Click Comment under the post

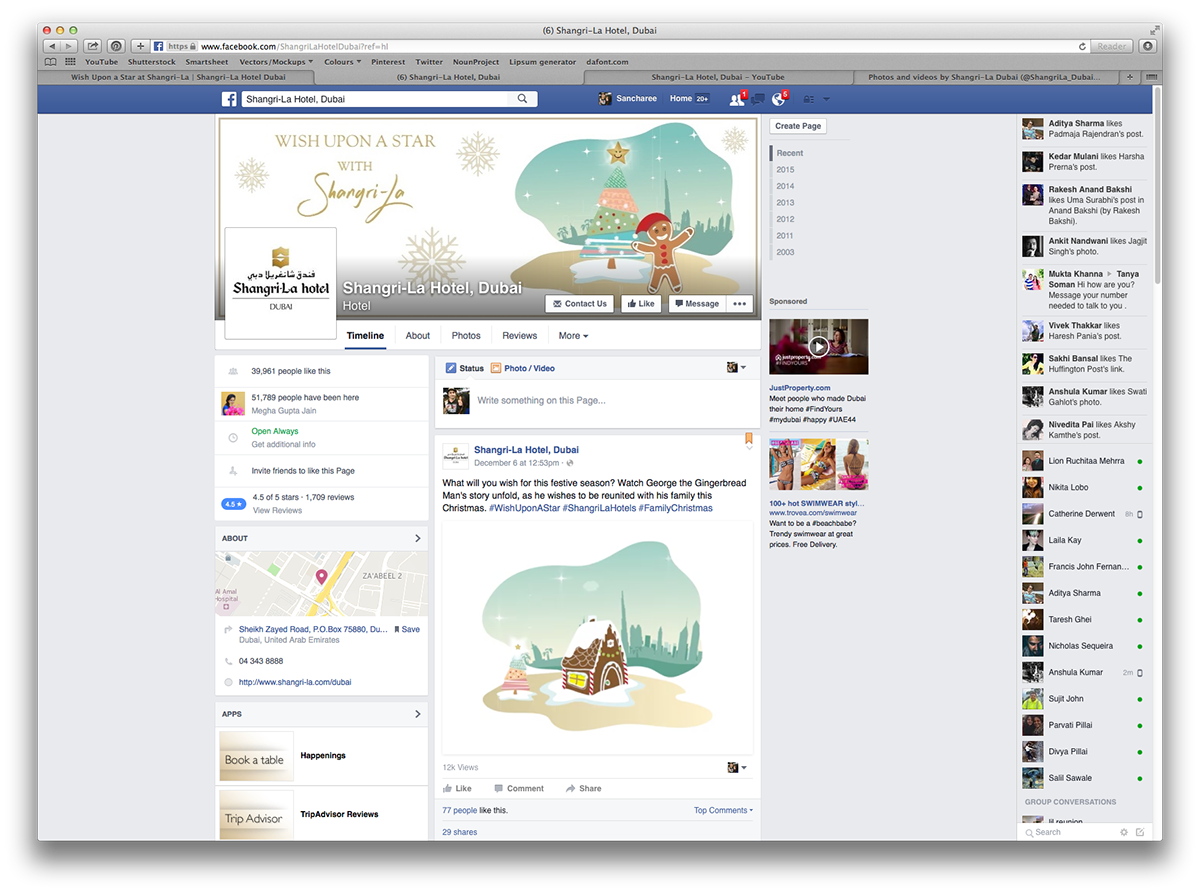coord(518,788)
